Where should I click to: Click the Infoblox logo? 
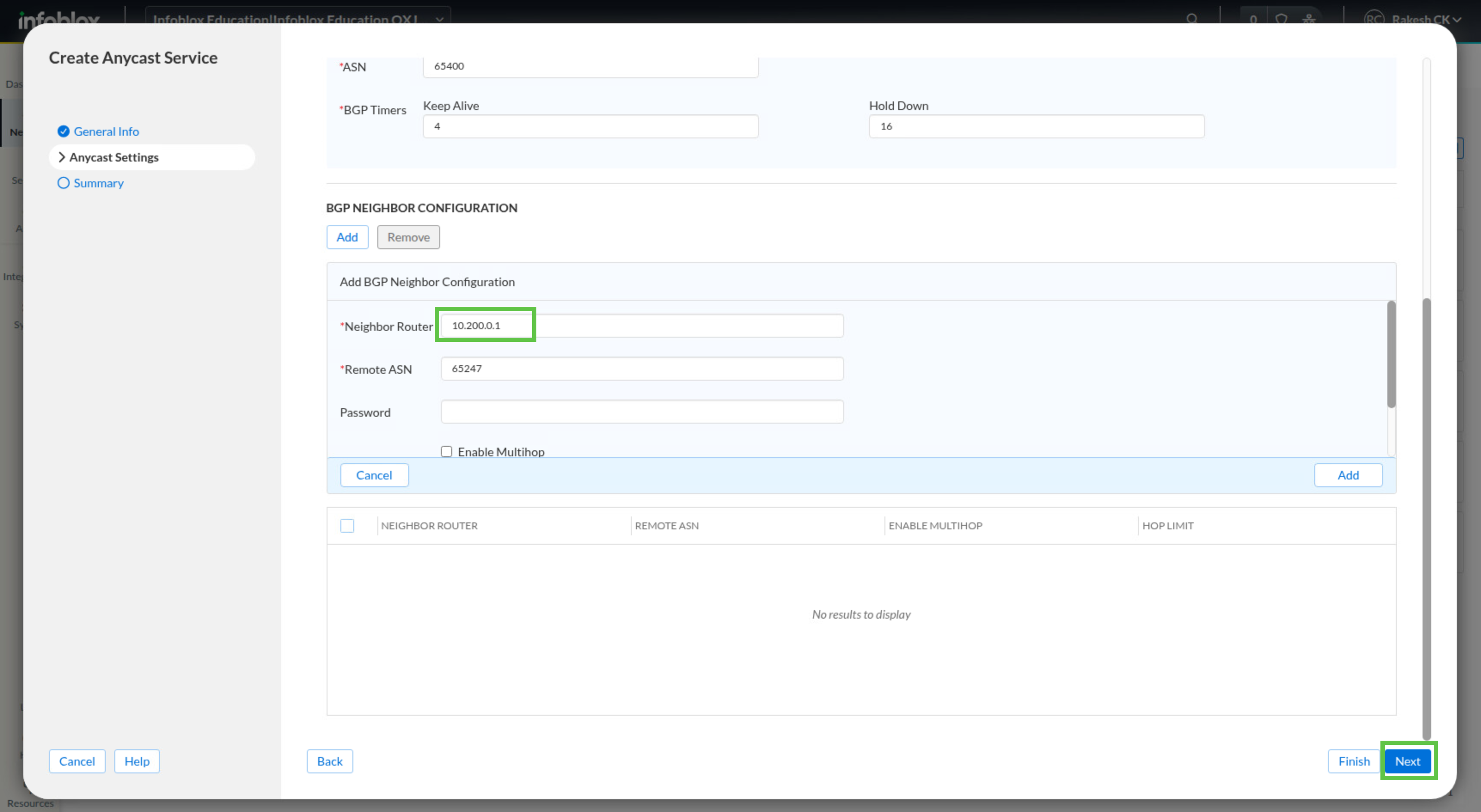click(x=58, y=20)
